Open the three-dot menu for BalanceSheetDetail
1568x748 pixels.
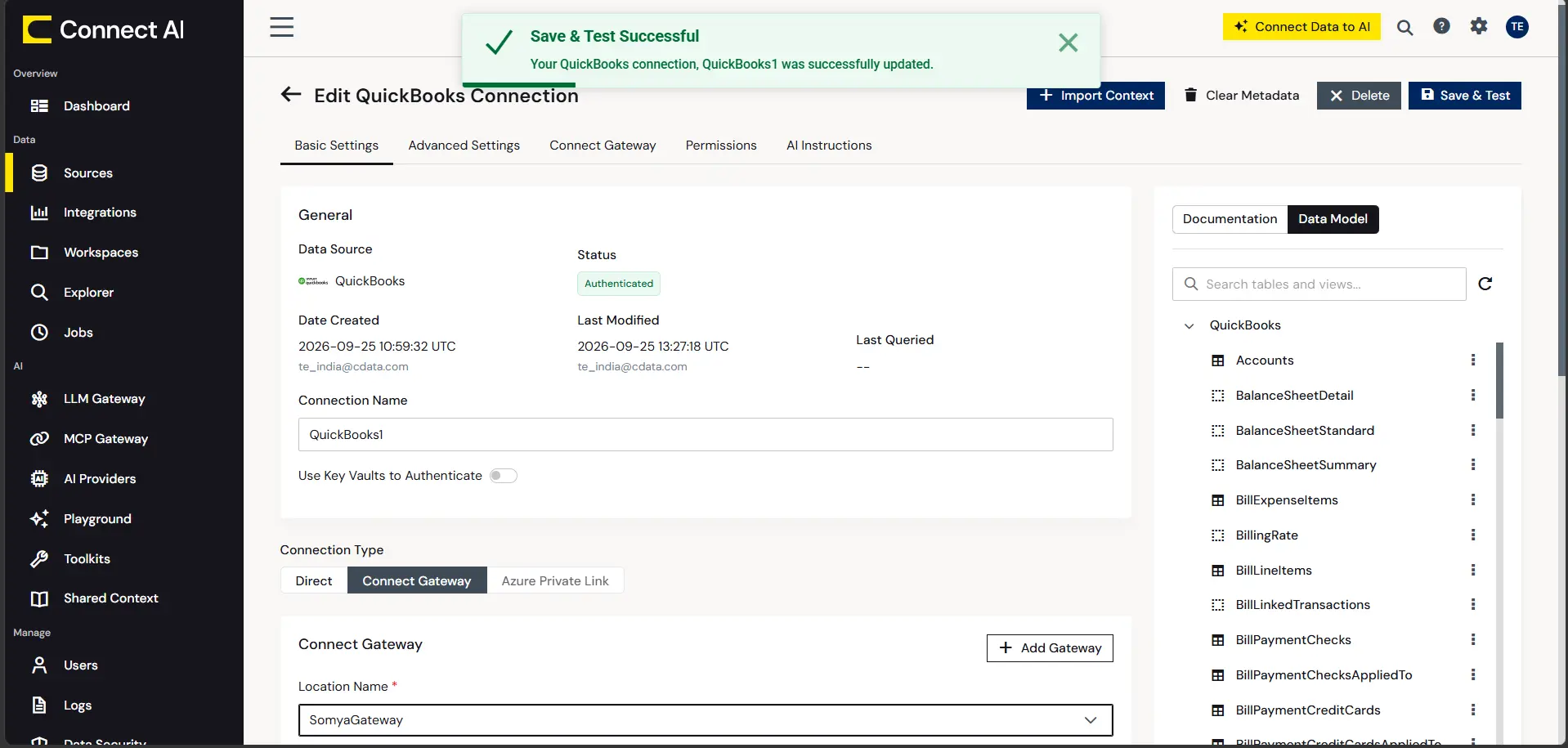point(1472,395)
